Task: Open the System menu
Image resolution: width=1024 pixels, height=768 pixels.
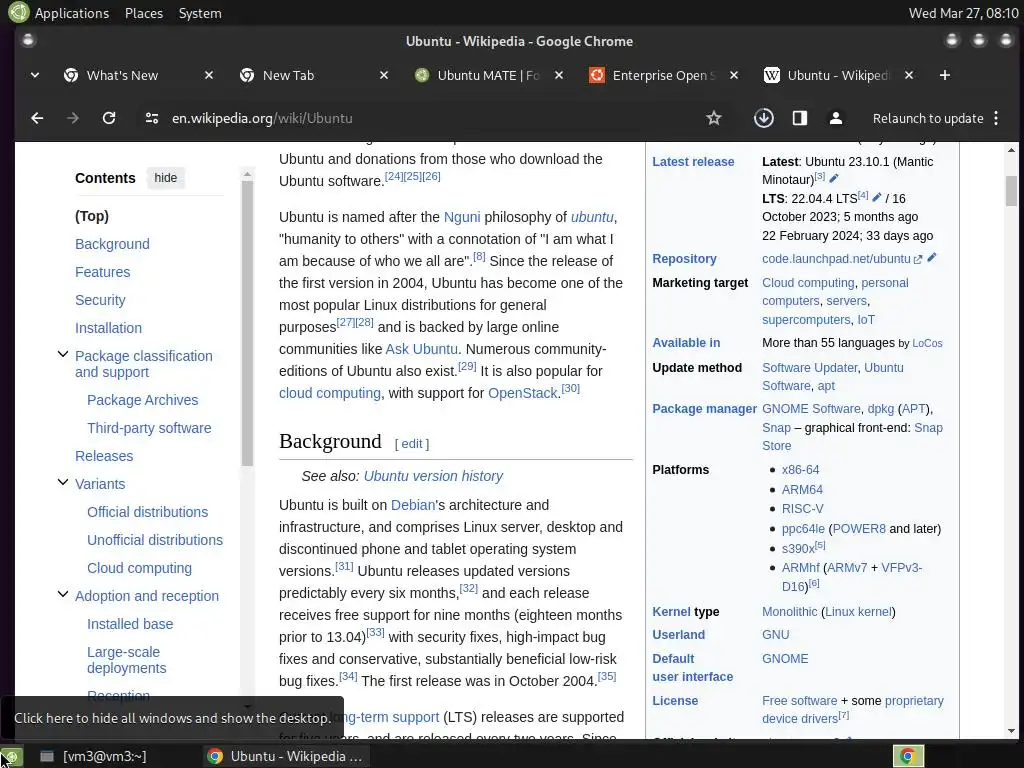Action: [200, 13]
